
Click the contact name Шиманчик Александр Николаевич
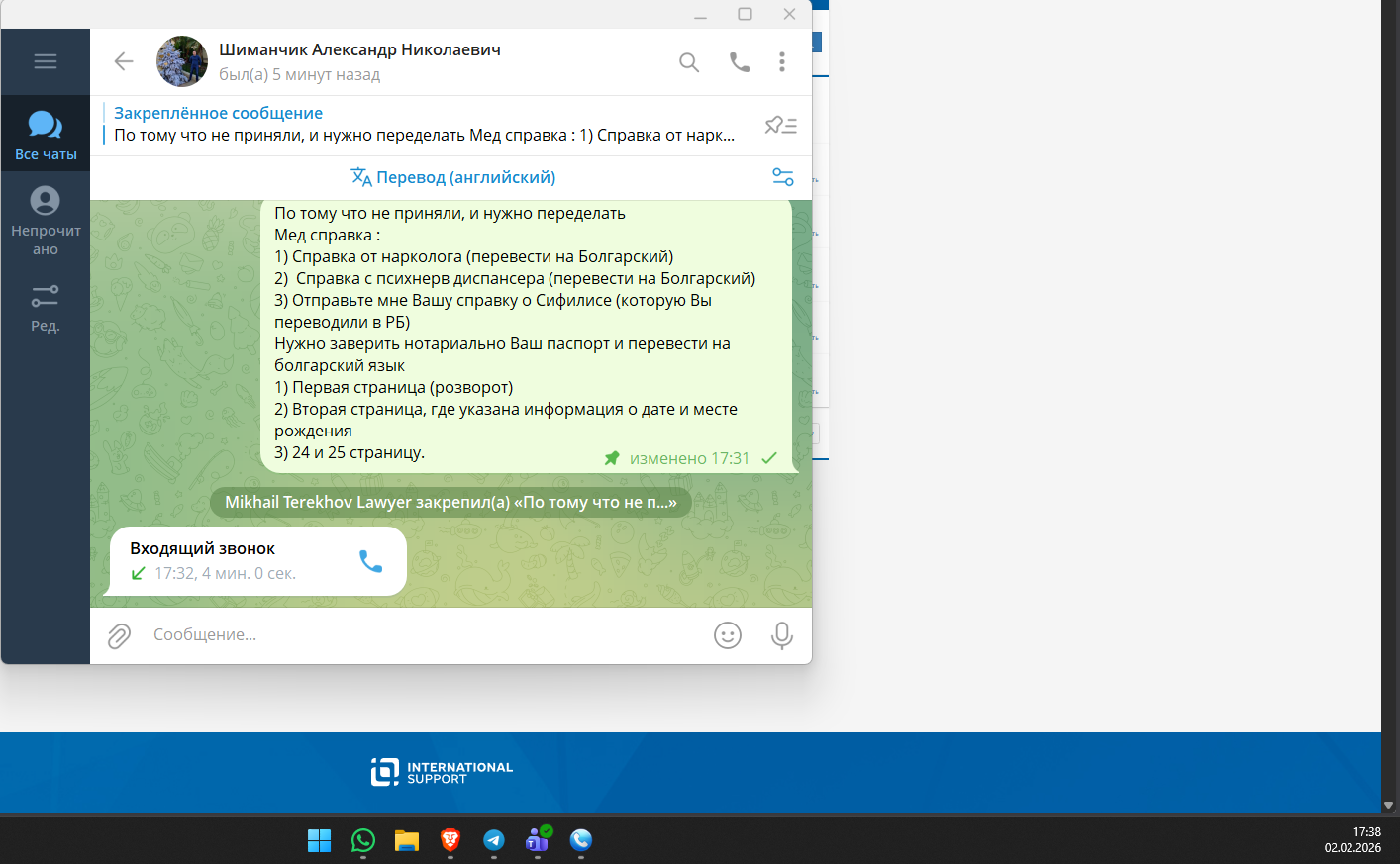(x=359, y=49)
